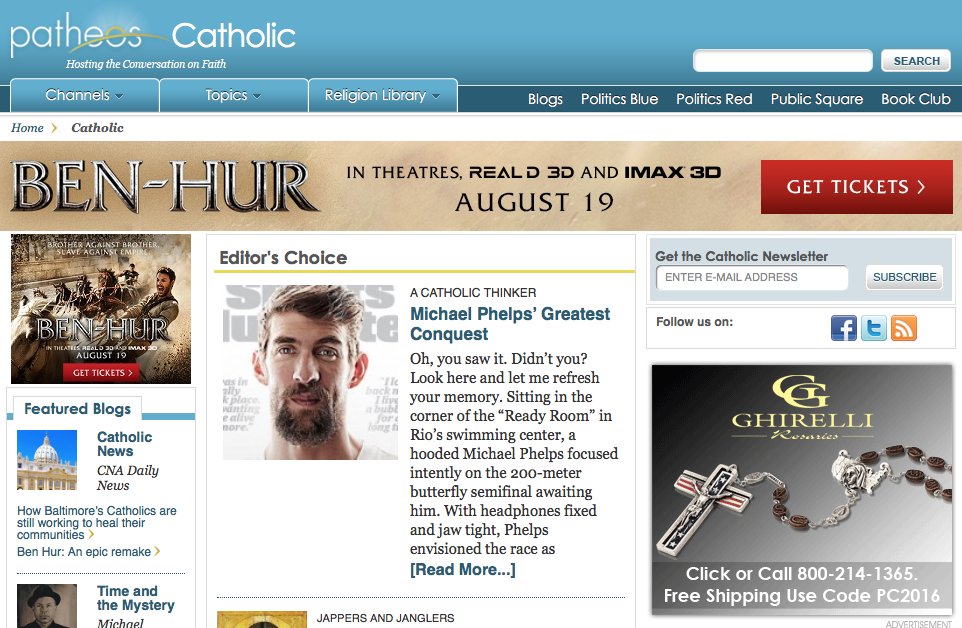
Task: Go to Politics Blue section
Action: tap(619, 99)
